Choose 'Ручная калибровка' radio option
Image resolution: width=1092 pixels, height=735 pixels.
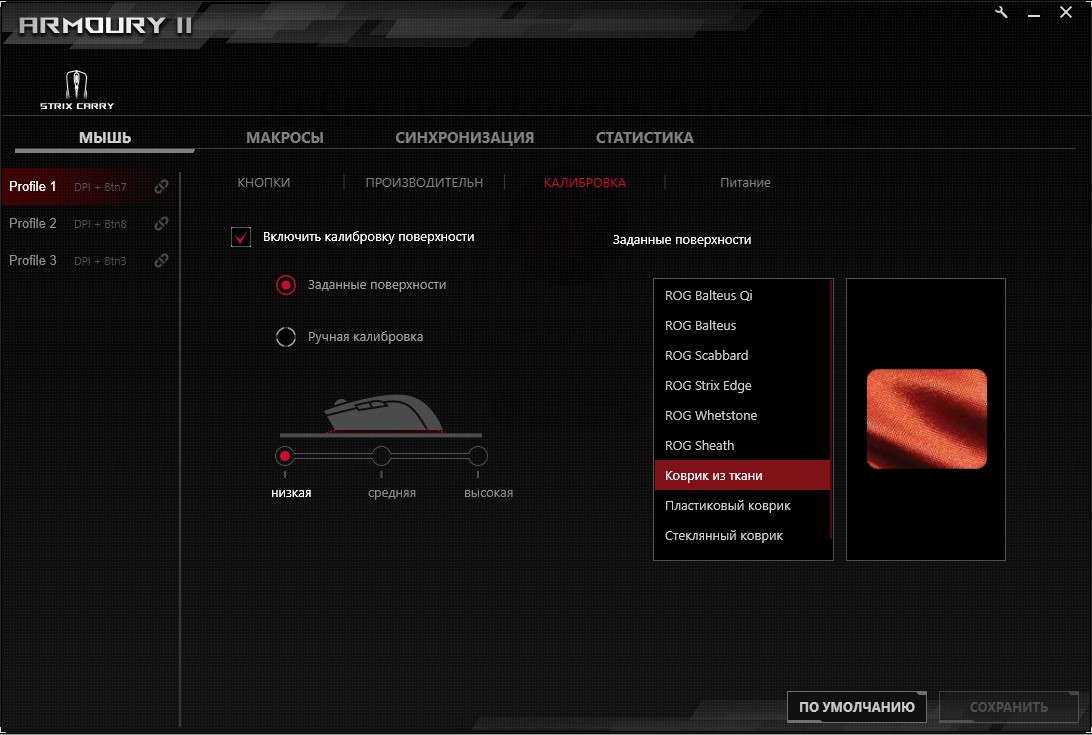(x=286, y=337)
